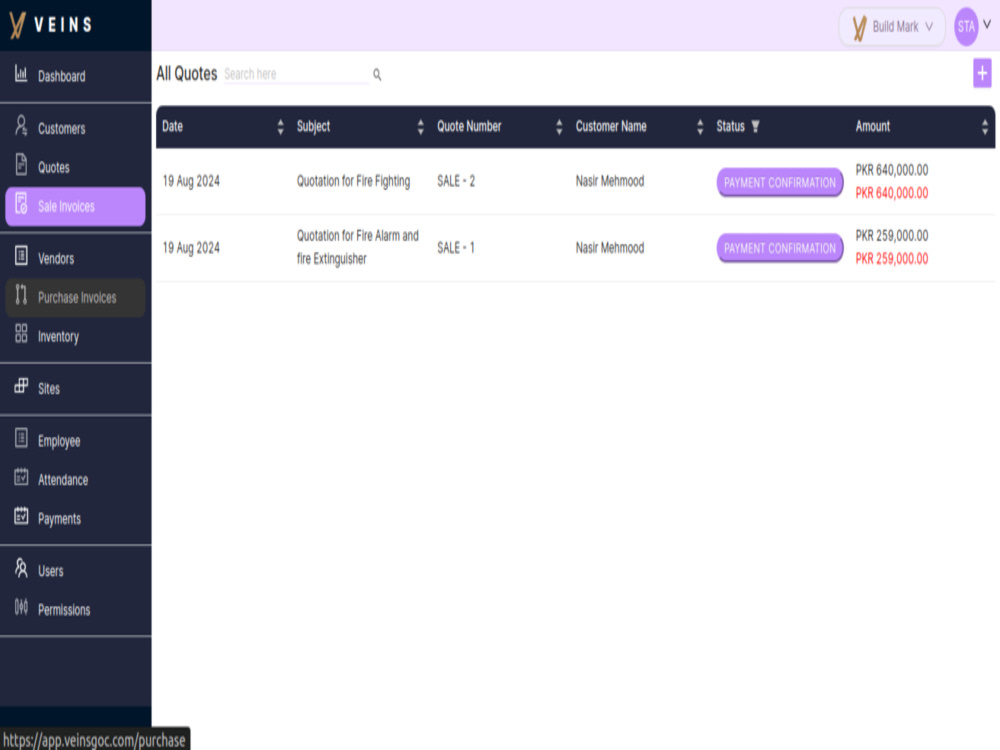1000x750 pixels.
Task: Click subject Quotation for Fire Alarm and fire Extinguisher
Action: coord(358,247)
